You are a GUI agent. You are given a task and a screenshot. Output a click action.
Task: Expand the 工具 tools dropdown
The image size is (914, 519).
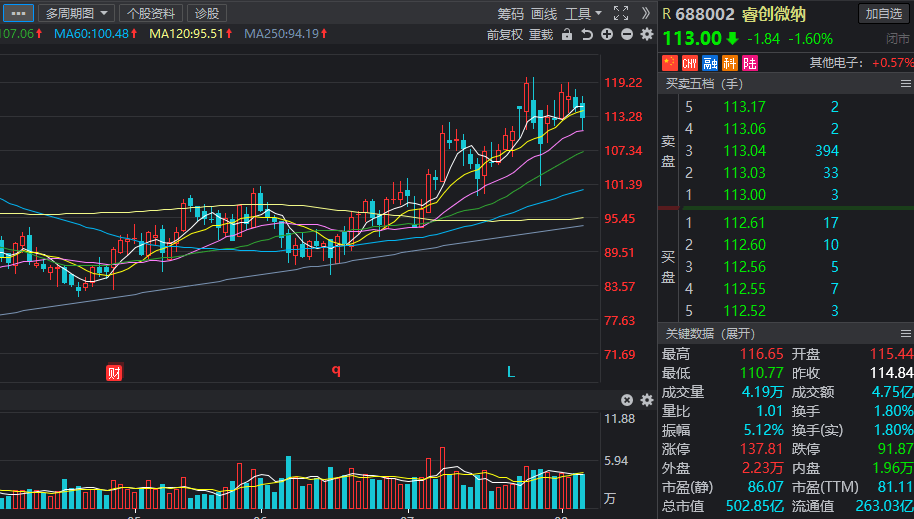click(x=583, y=13)
